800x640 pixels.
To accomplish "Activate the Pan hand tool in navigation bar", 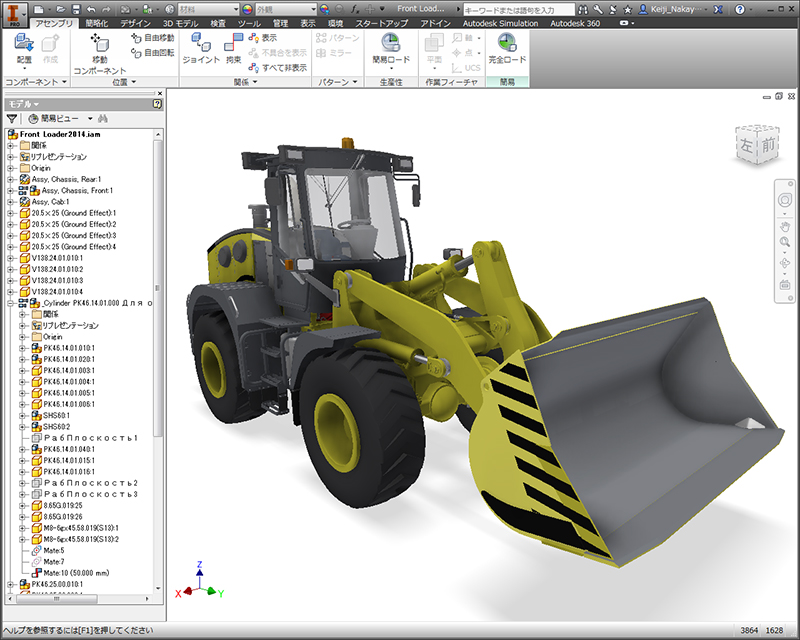I will tap(785, 226).
